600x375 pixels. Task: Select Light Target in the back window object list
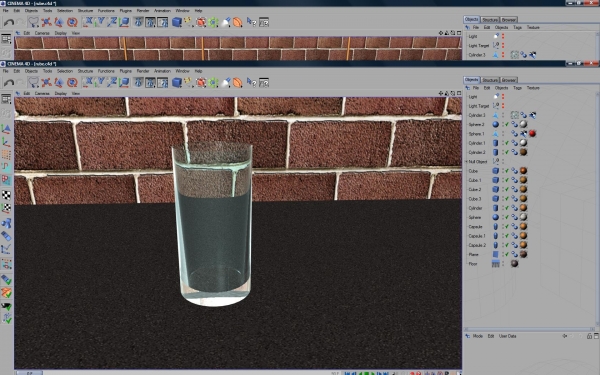pyautogui.click(x=479, y=46)
